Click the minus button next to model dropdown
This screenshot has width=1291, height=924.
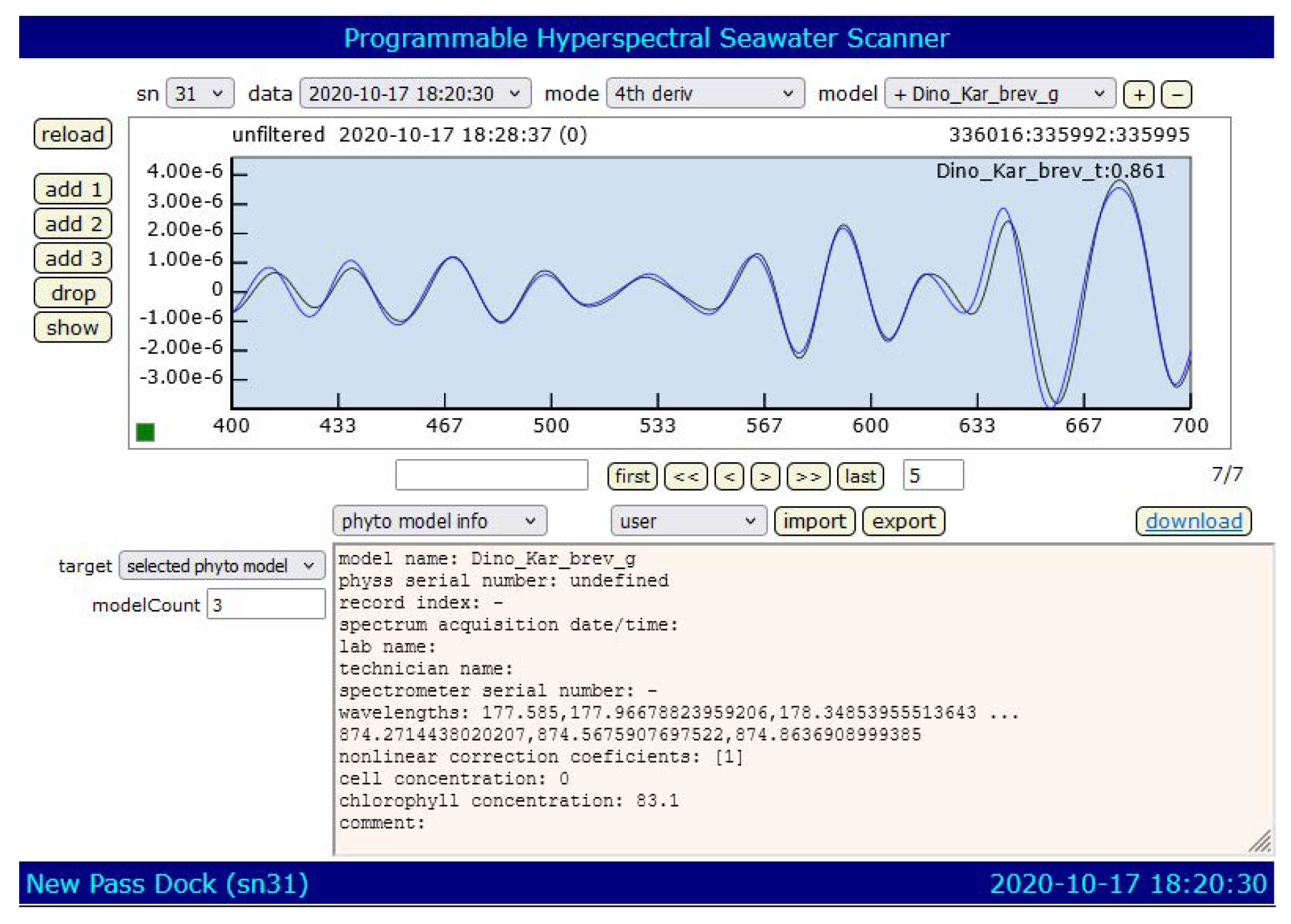(x=1177, y=95)
